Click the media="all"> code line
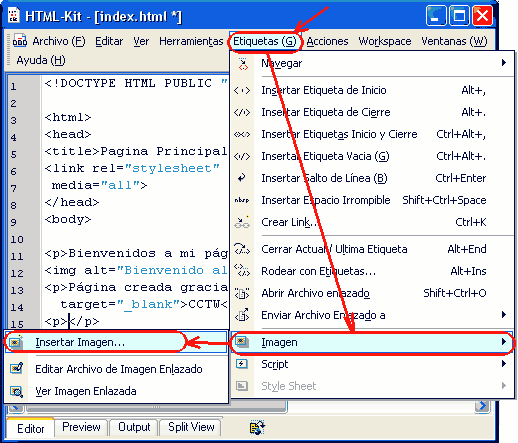 (x=99, y=185)
